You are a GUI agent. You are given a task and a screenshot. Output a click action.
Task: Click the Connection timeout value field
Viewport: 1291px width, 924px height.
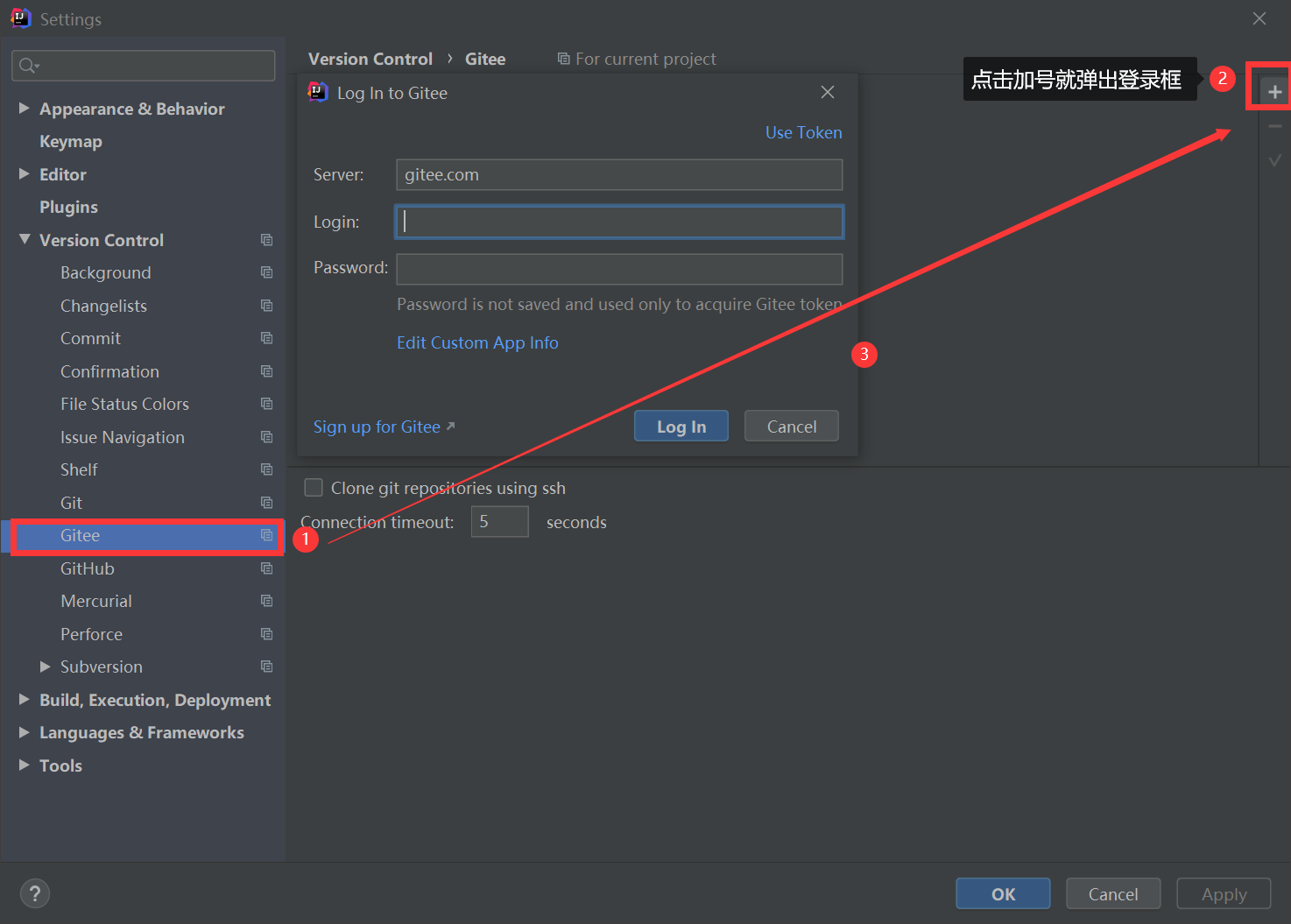[500, 521]
